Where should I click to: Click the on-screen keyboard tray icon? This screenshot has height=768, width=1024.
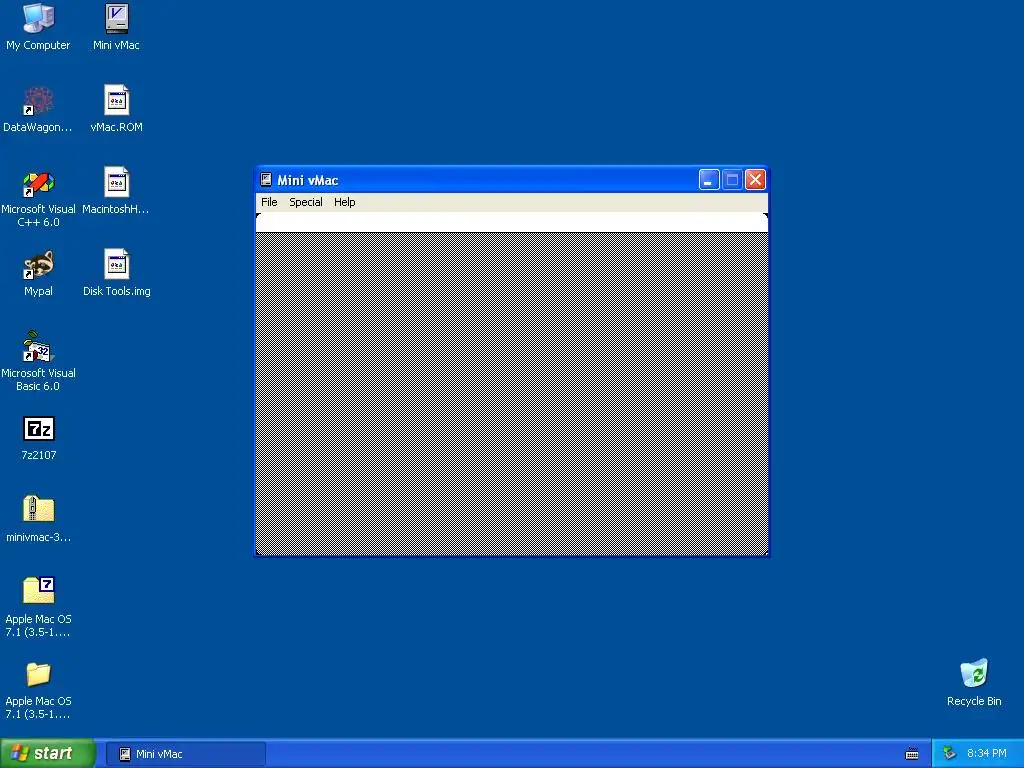coord(912,754)
